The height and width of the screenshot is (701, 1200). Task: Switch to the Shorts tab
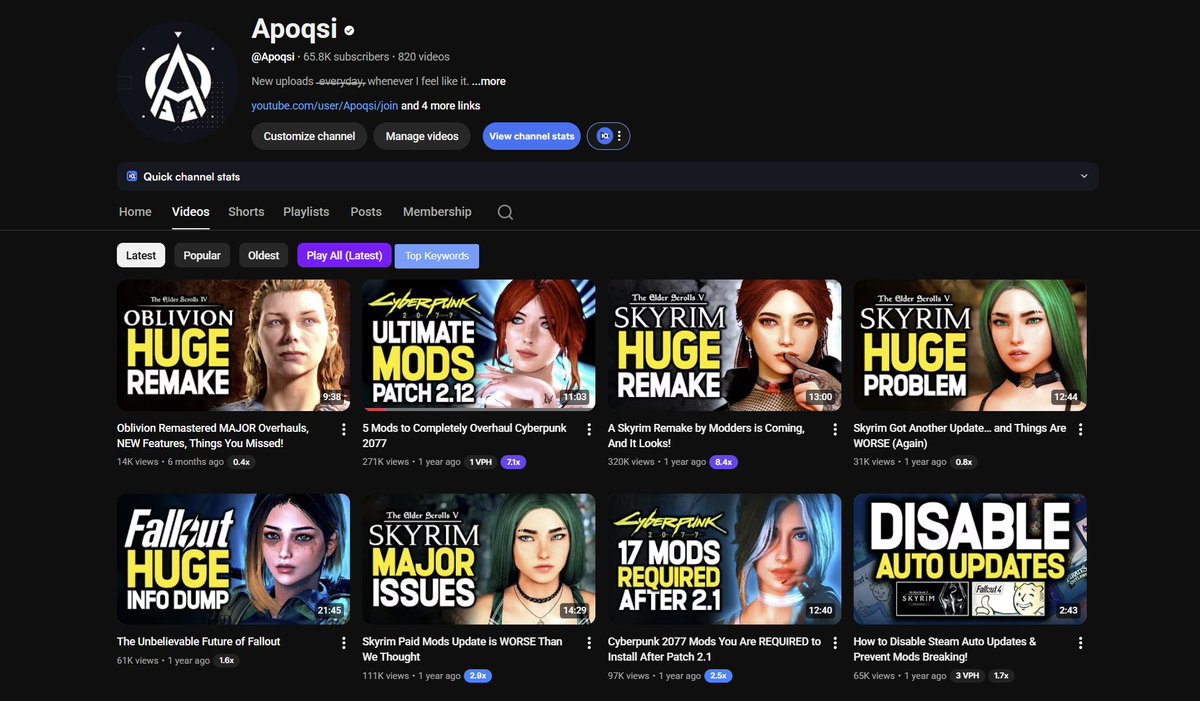(246, 212)
